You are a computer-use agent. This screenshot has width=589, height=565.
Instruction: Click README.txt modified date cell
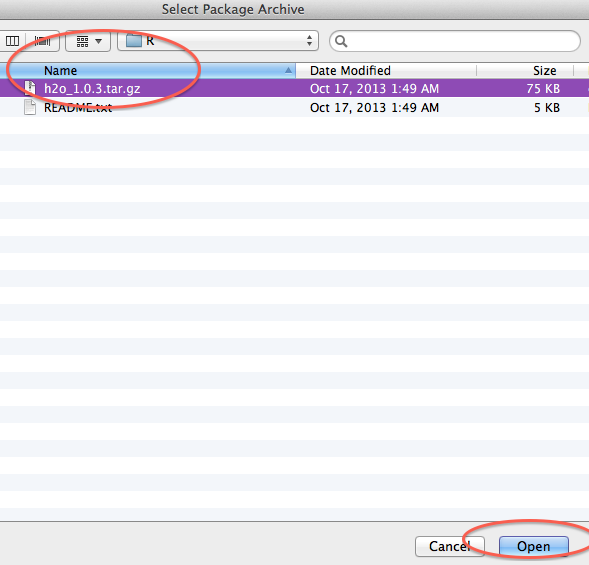coord(374,108)
